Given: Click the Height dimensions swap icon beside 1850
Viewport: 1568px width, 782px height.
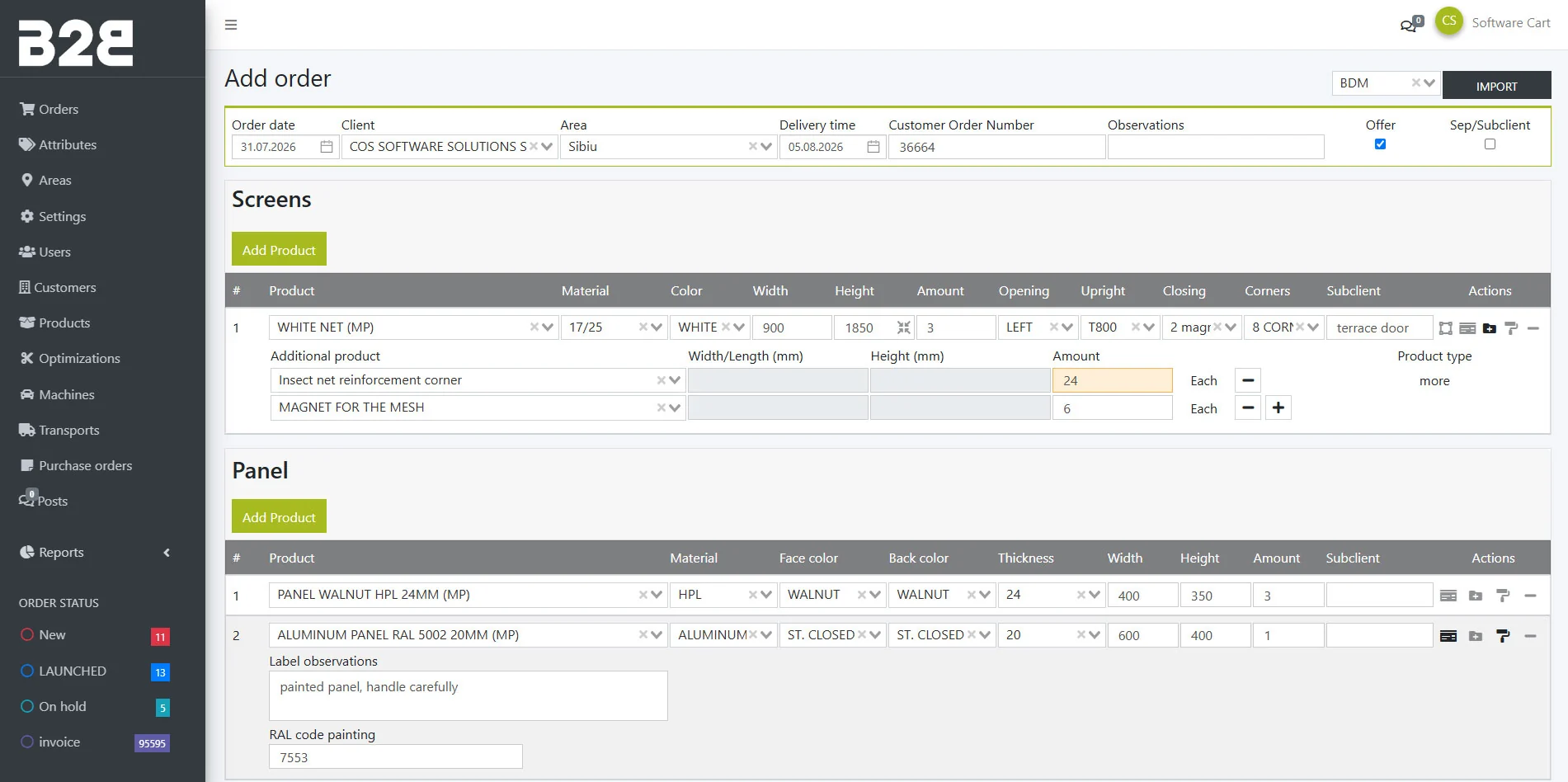Looking at the screenshot, I should 904,327.
